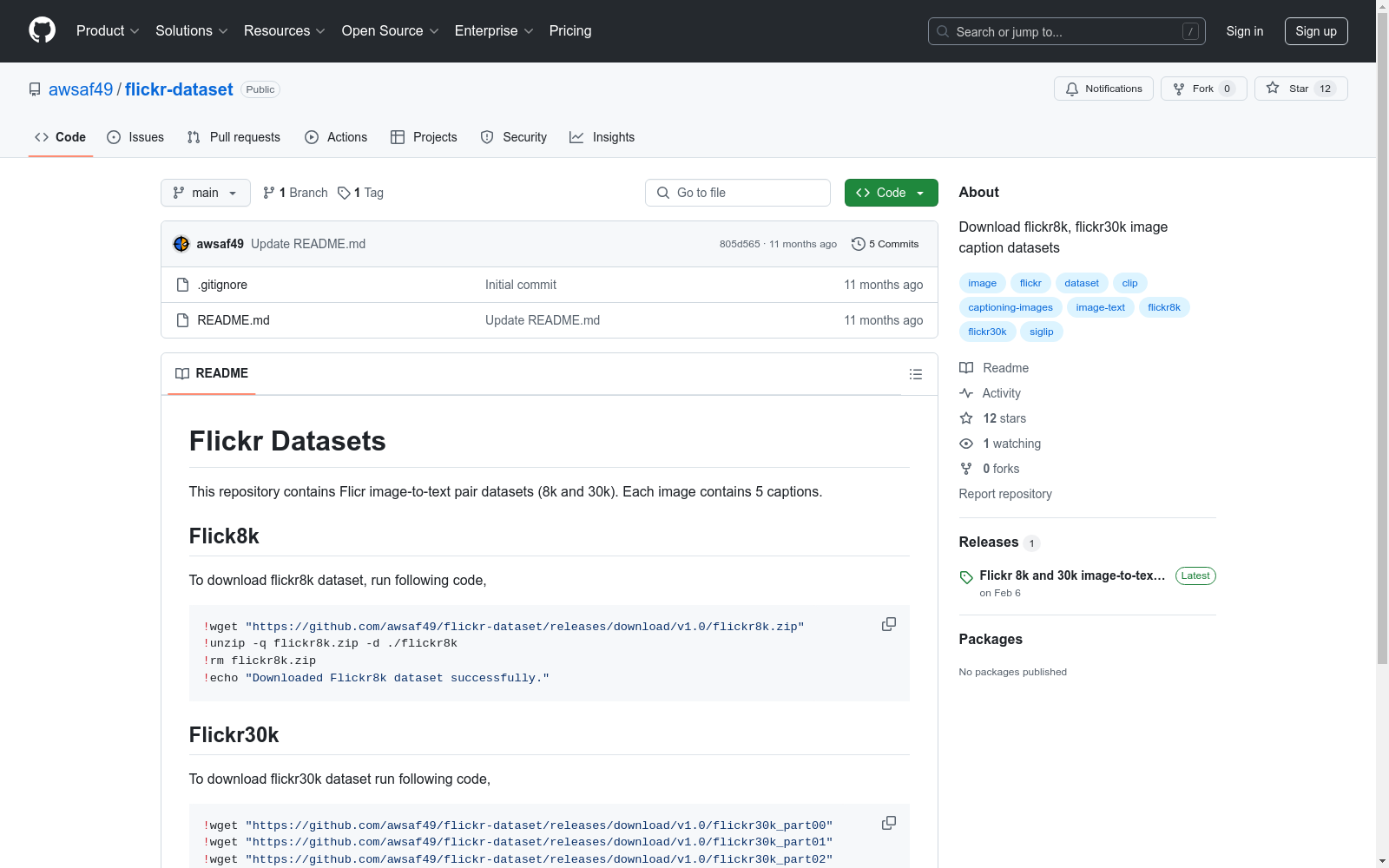
Task: View the 1 watching link
Action: (x=1000, y=444)
